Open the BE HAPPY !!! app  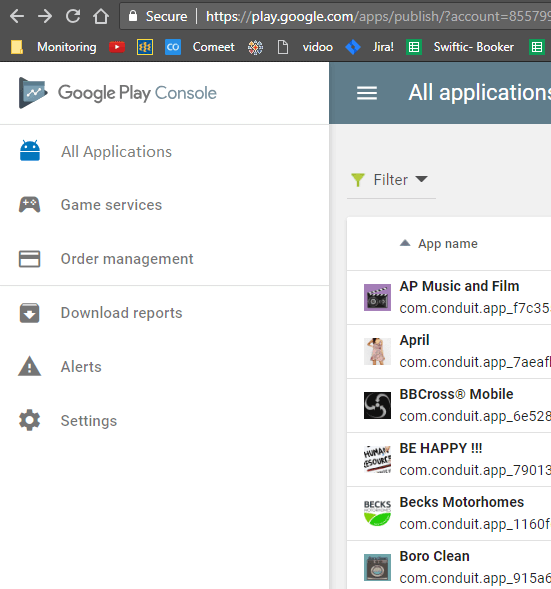(x=441, y=449)
